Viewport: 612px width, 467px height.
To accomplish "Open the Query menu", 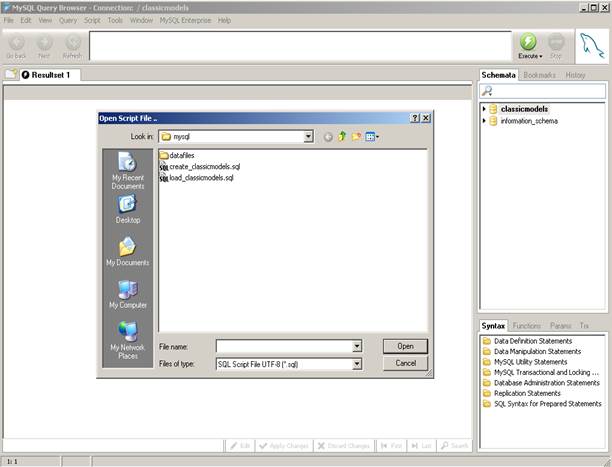I will coord(68,20).
